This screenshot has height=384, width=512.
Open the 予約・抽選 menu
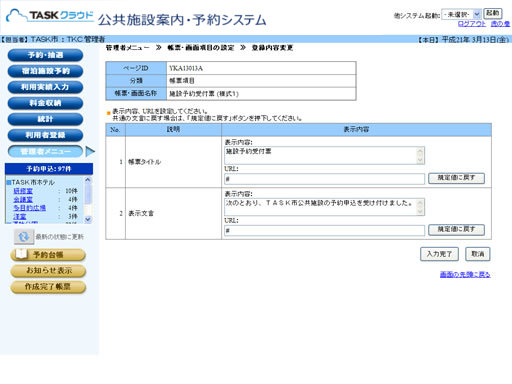45,55
